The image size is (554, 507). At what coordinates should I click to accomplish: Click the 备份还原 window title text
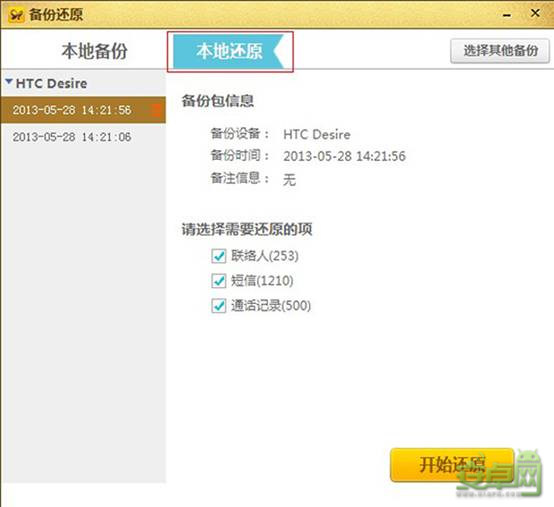(x=56, y=15)
